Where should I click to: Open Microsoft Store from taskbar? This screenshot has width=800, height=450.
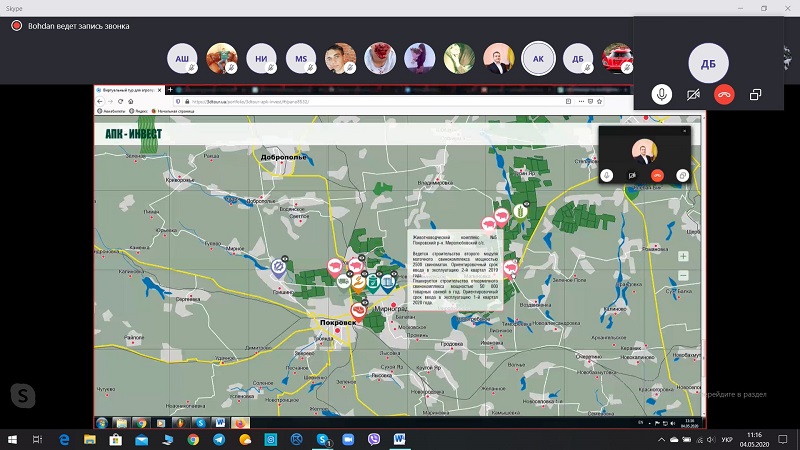pos(116,439)
